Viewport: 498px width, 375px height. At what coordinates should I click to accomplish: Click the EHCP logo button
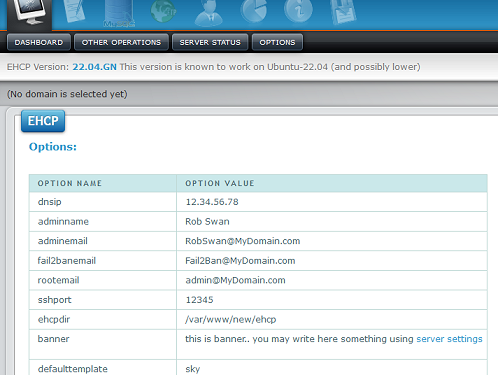point(43,121)
